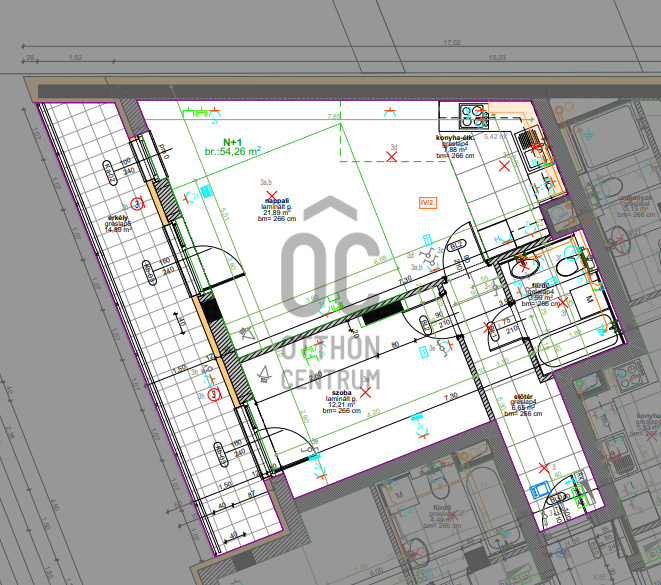This screenshot has height=585, width=661.
Task: Click the 17.02 dimension at the top
Action: (x=451, y=43)
